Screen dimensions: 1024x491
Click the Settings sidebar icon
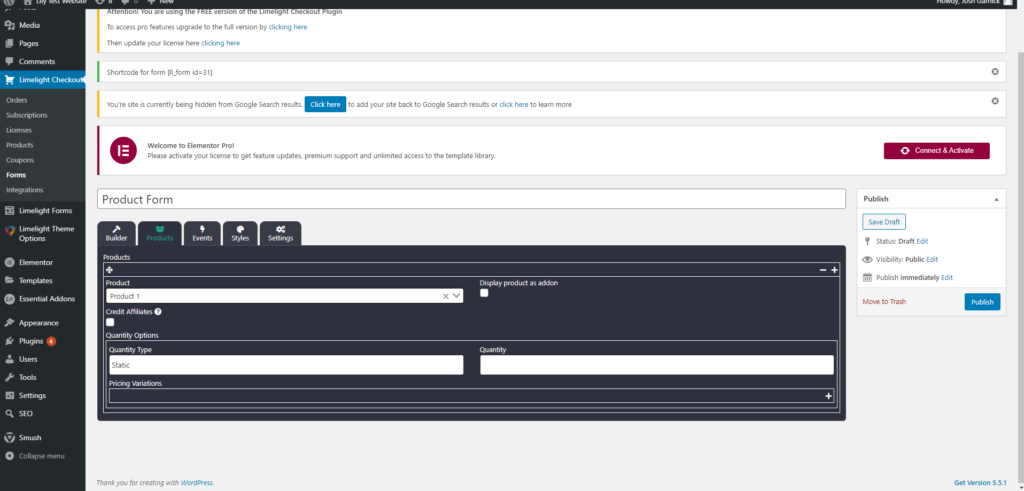[9, 396]
